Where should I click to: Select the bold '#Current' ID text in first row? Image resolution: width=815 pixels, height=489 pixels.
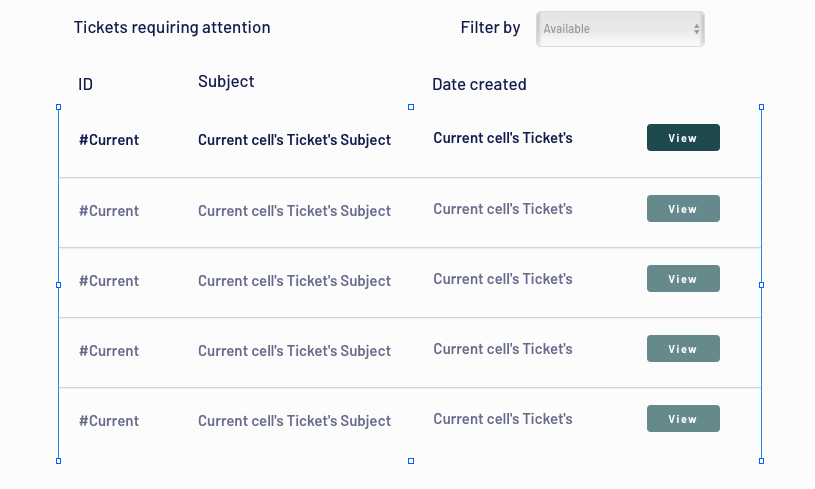[109, 140]
